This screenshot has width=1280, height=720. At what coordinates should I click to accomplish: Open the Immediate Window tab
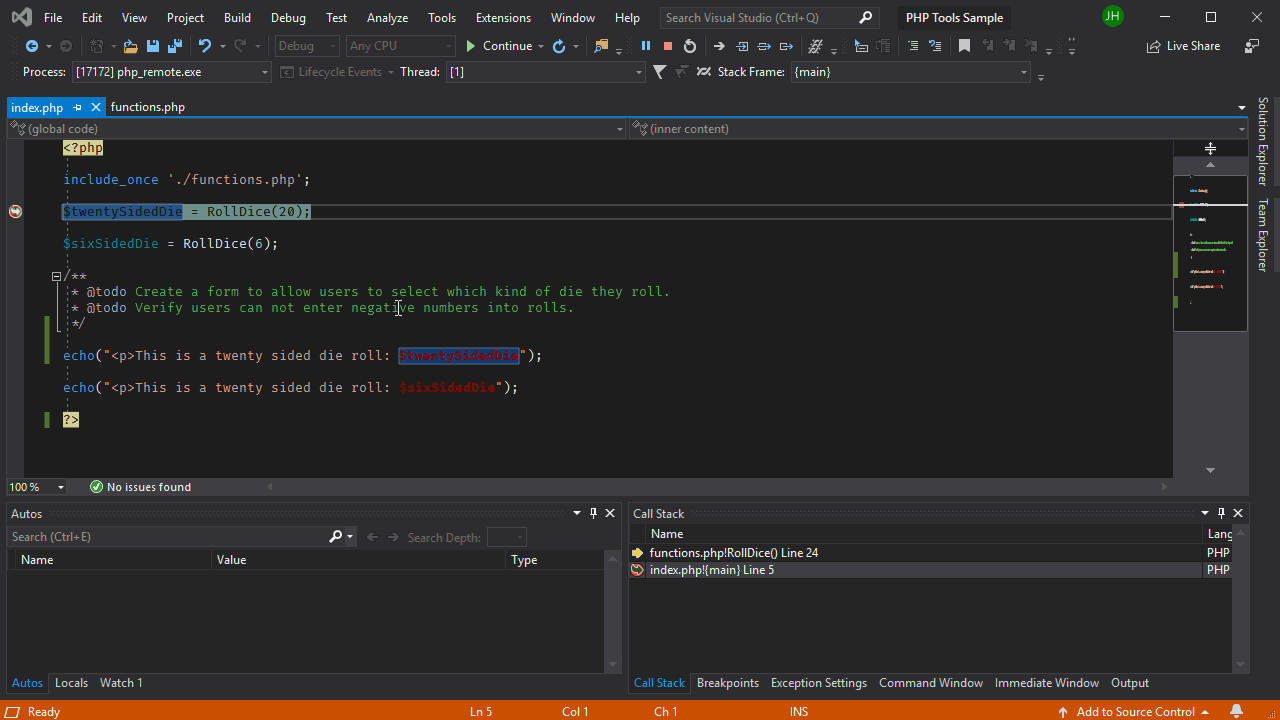[x=1047, y=683]
